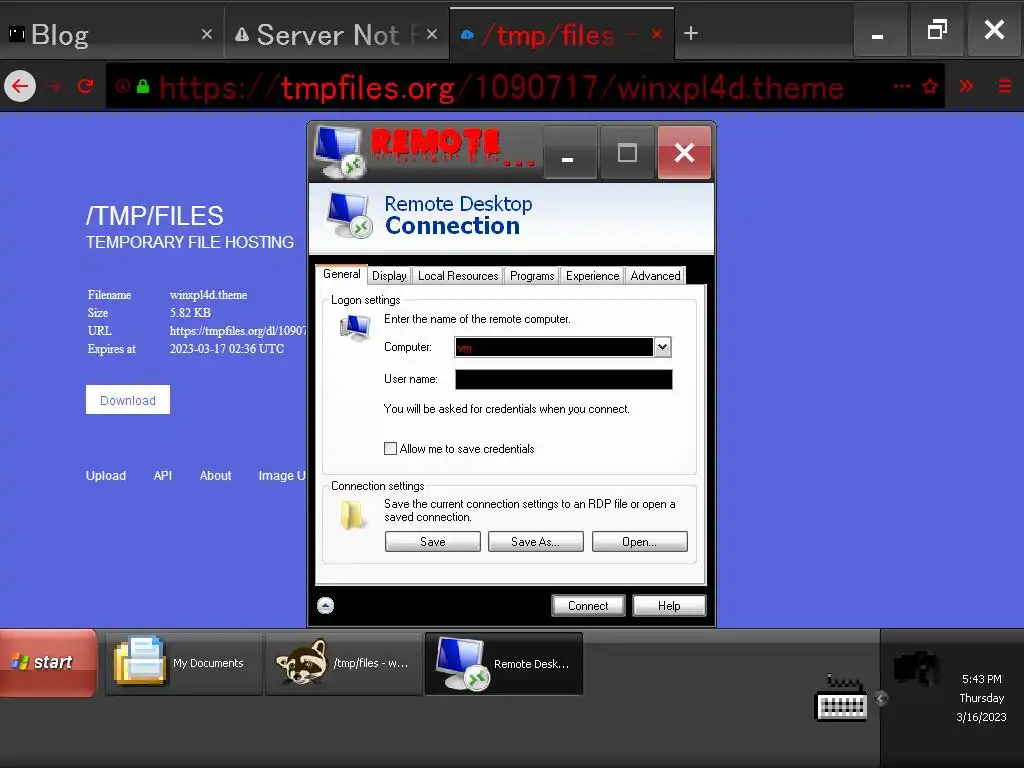Screen dimensions: 1024x768
Task: Click the tmpfiles.org download URL text
Action: pos(238,330)
